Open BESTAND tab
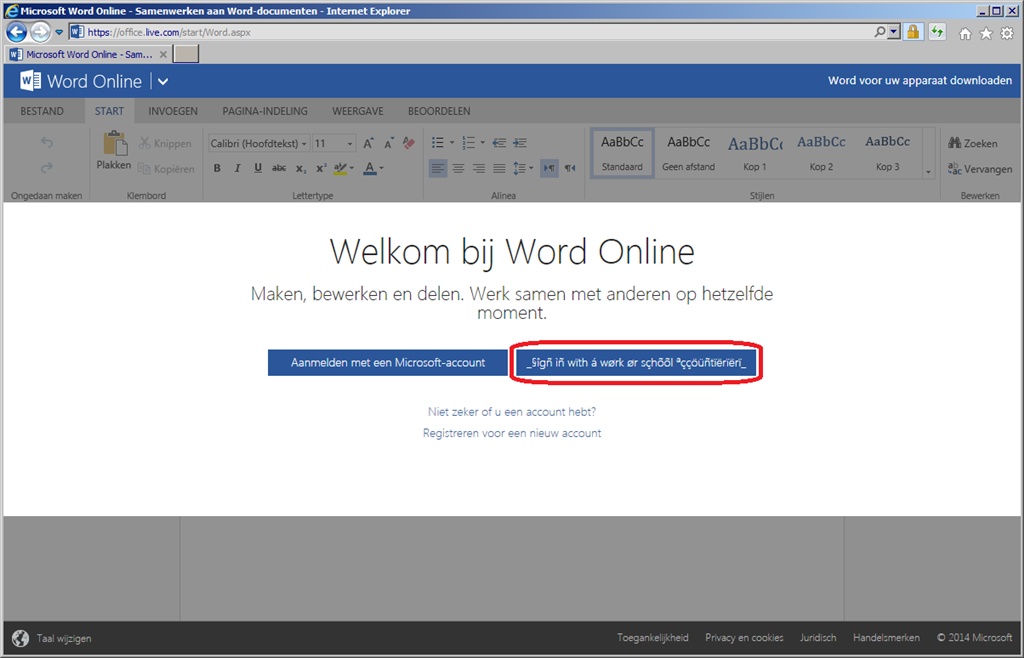Screen dimensions: 1024x658 click(42, 111)
